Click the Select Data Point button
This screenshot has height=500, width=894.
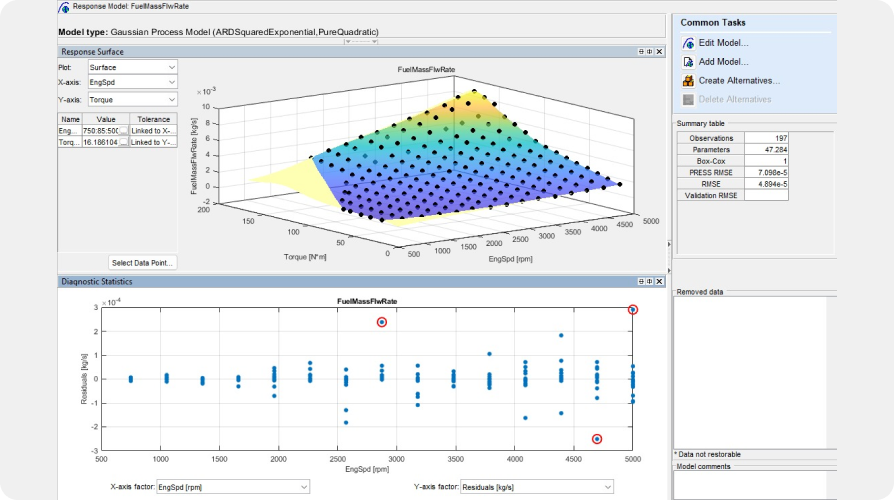click(x=143, y=263)
